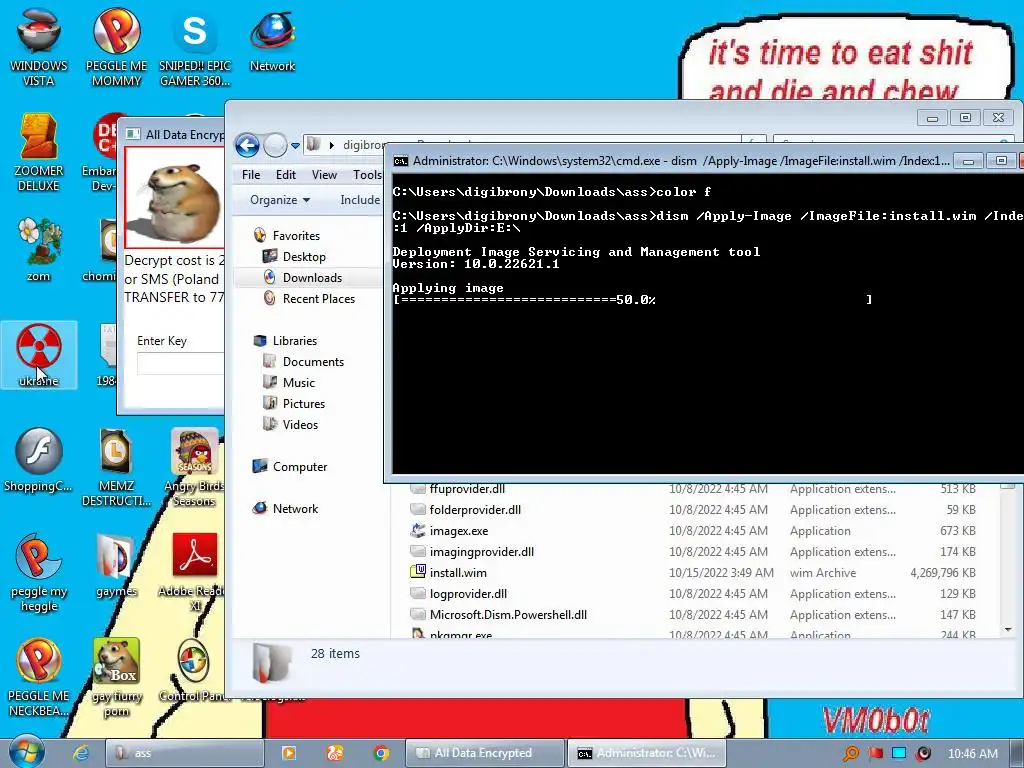Open Pictures library in navigation pane
This screenshot has height=768, width=1024.
tap(303, 404)
